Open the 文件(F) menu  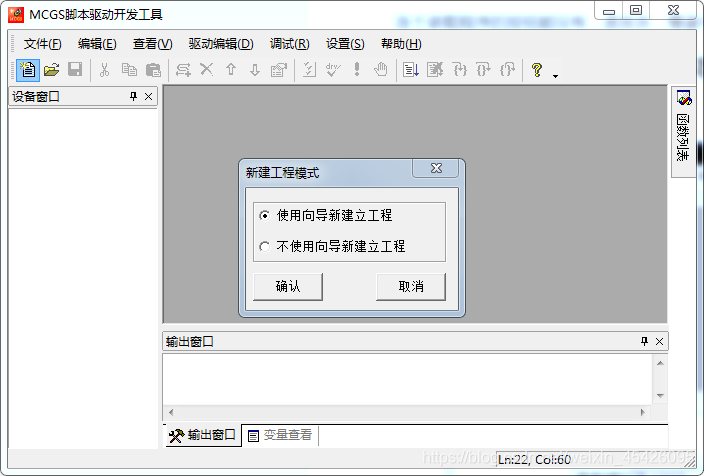(x=42, y=44)
